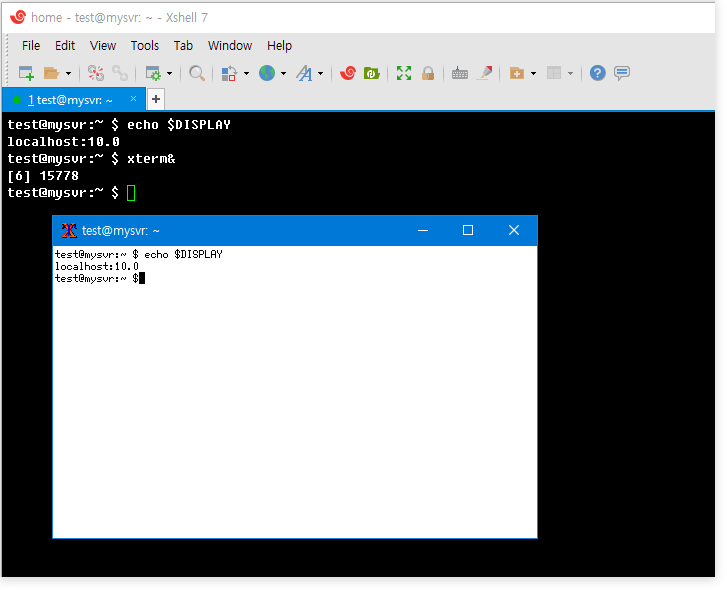Open the Window menu

pos(230,45)
